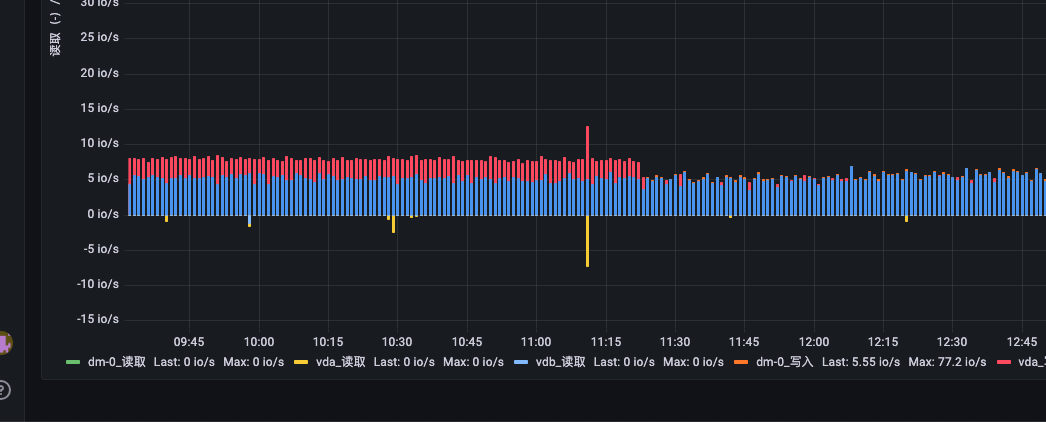Click the 25 io/s y-axis label

99,37
